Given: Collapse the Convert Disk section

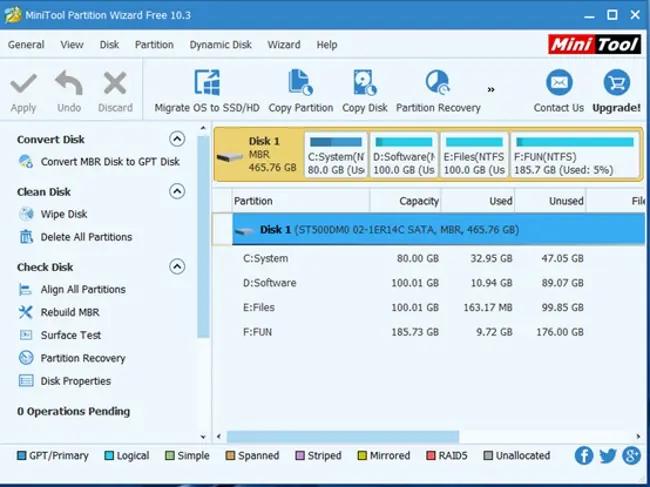Looking at the screenshot, I should tap(177, 139).
